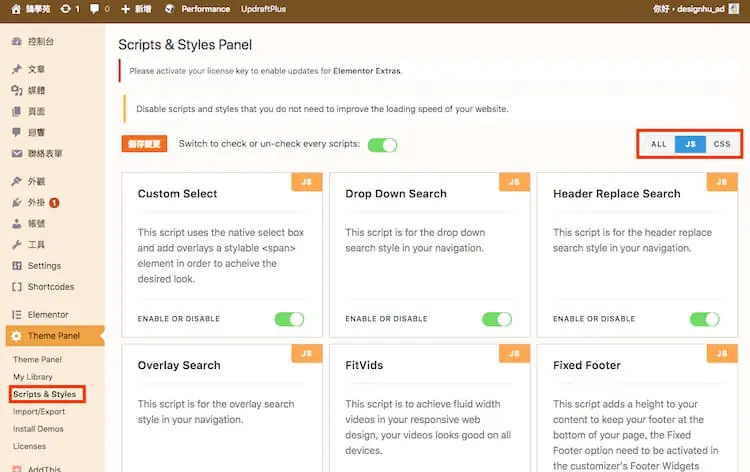750x472 pixels.
Task: Click the plus icon to add new content
Action: click(125, 9)
